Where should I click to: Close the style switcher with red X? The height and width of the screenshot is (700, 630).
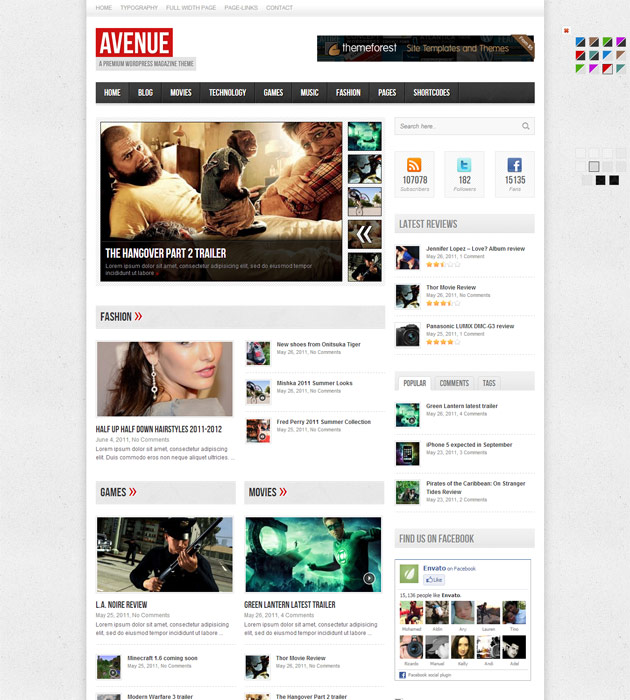click(566, 31)
